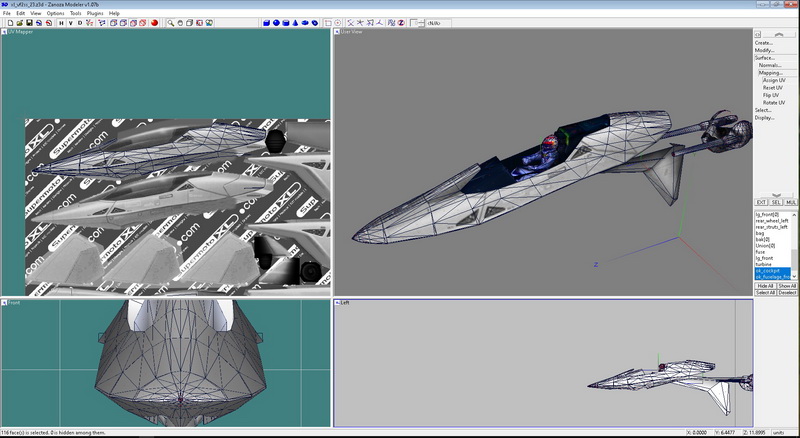Expand the Modify... command group
800x438 pixels.
[764, 51]
